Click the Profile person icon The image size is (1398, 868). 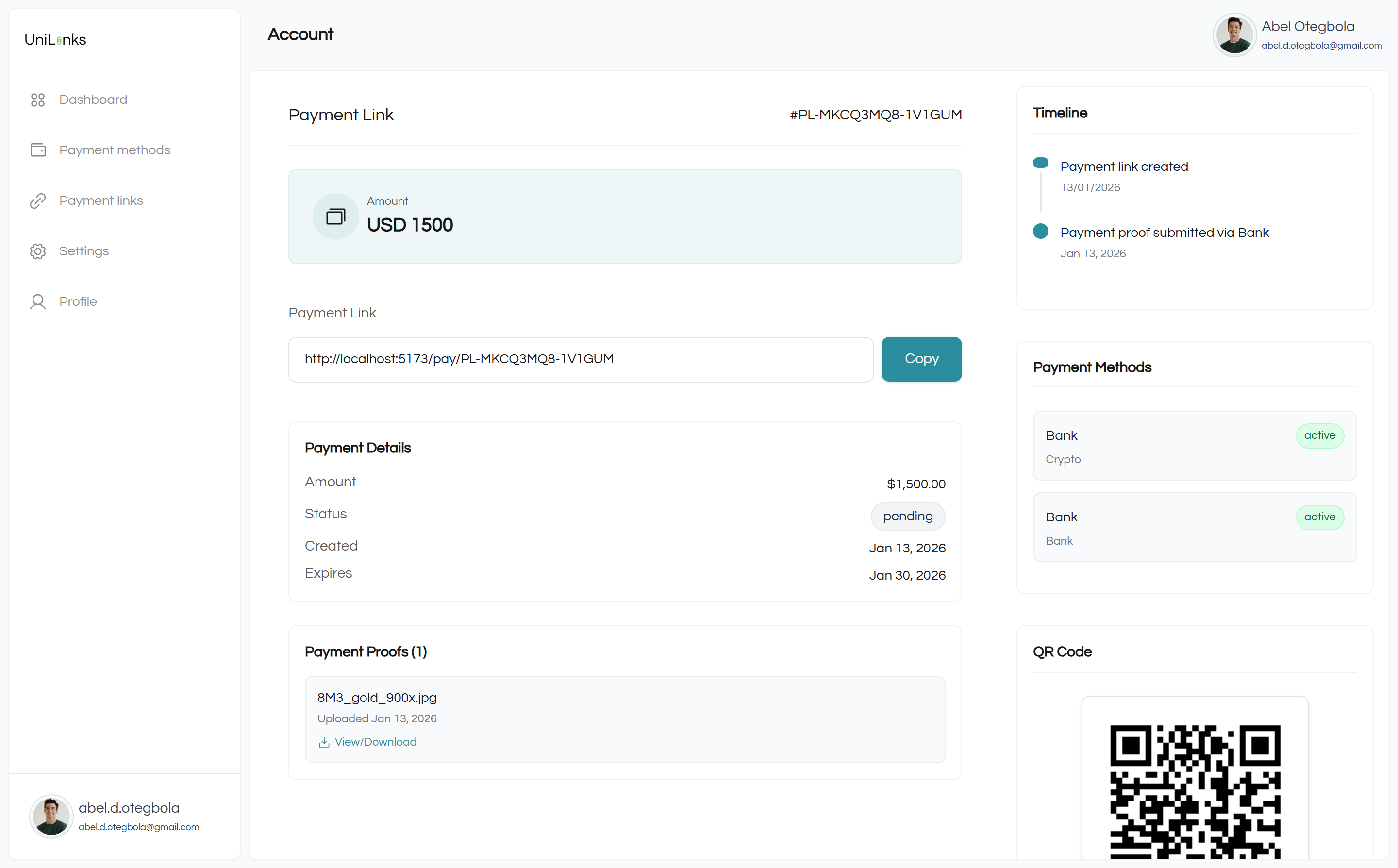pos(38,302)
